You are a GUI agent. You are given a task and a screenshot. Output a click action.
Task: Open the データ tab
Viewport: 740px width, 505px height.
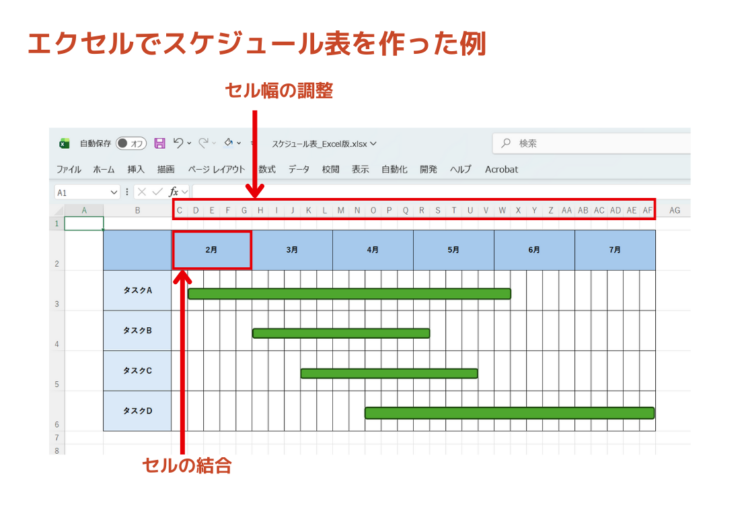coord(299,169)
